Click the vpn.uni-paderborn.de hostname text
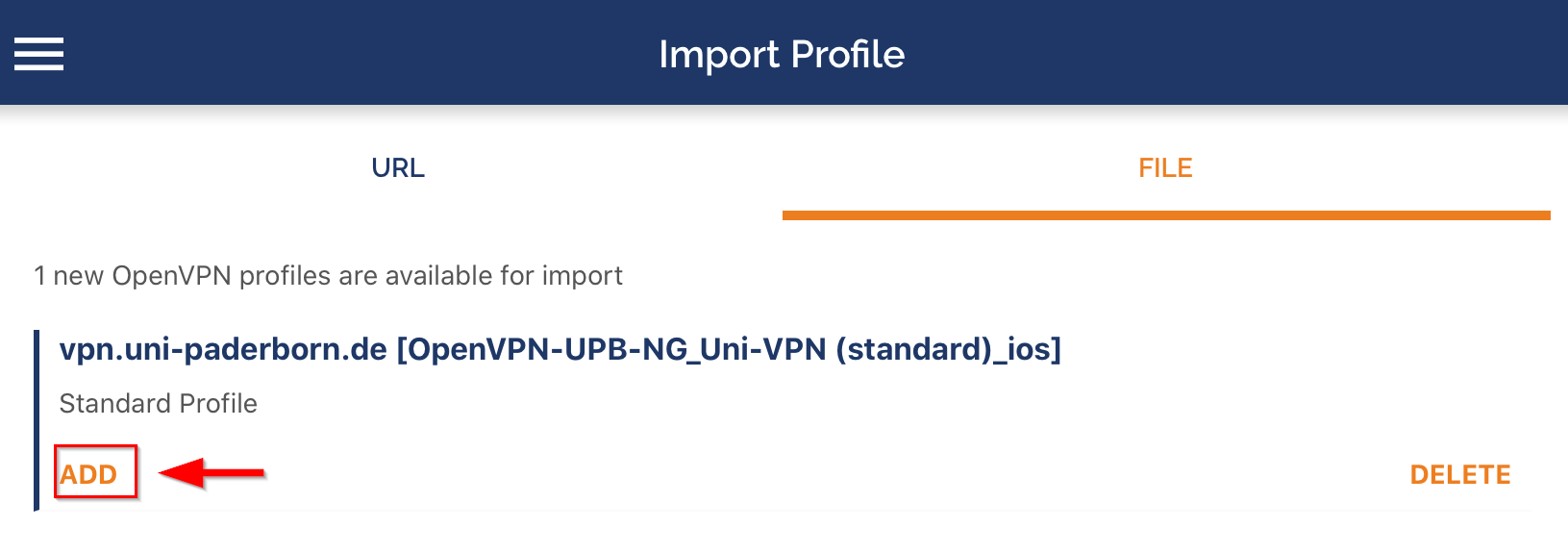Viewport: 1568px width, 553px height. coord(223,349)
